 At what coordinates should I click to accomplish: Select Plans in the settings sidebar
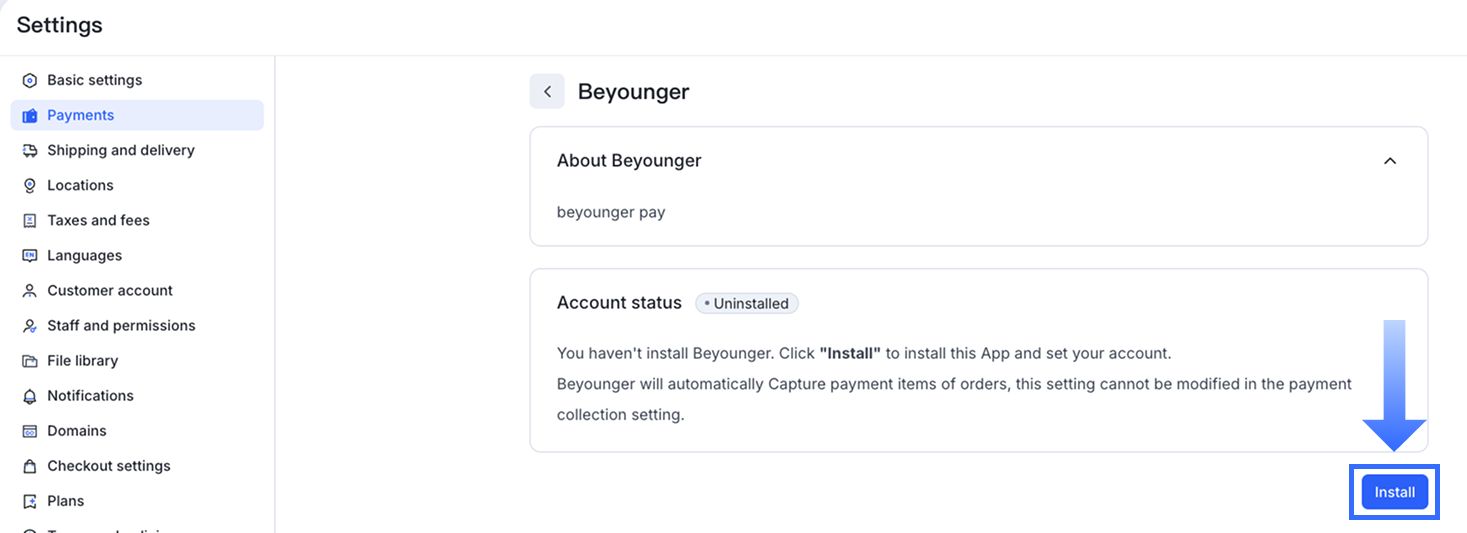point(66,501)
